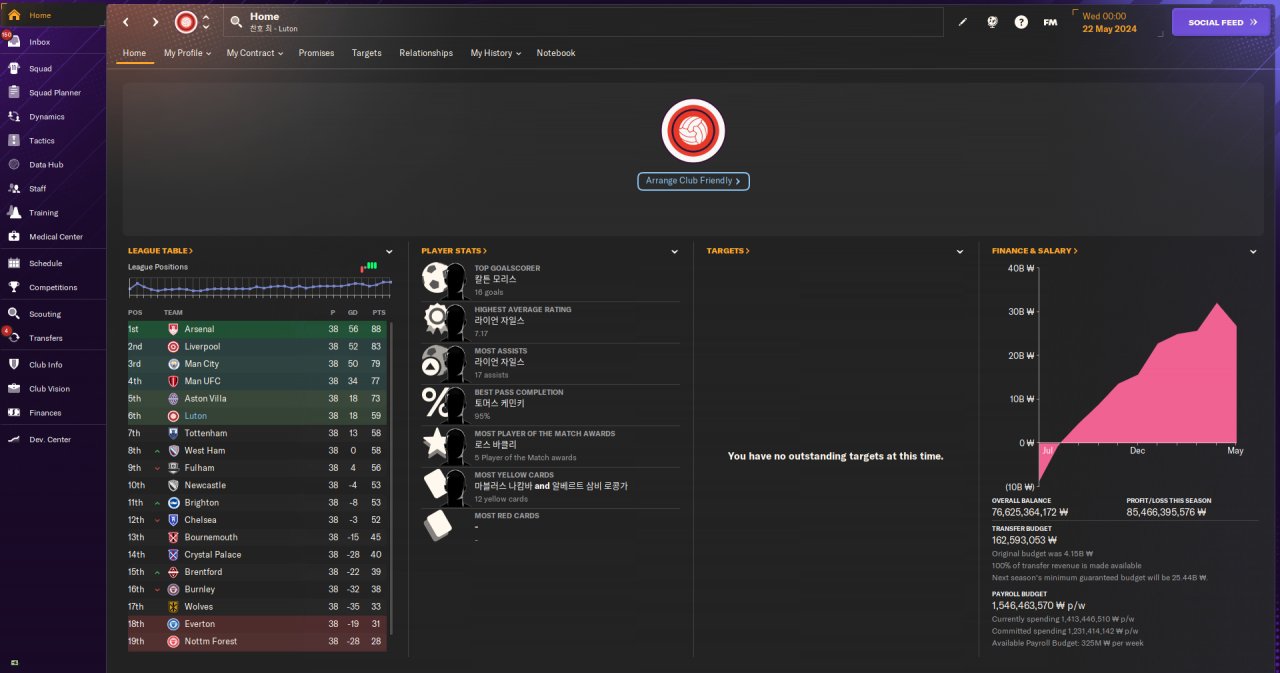Switch to the Notebook tab
The height and width of the screenshot is (673, 1280).
tap(556, 53)
